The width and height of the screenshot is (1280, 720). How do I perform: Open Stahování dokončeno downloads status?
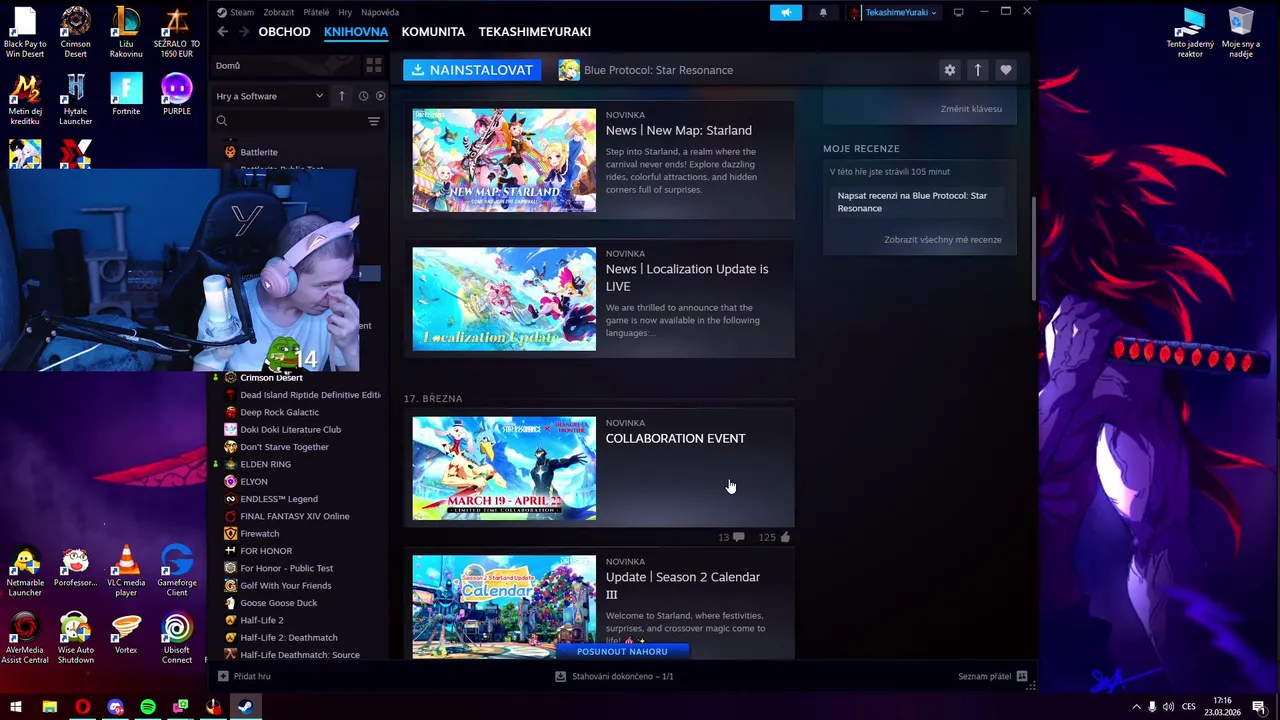615,676
